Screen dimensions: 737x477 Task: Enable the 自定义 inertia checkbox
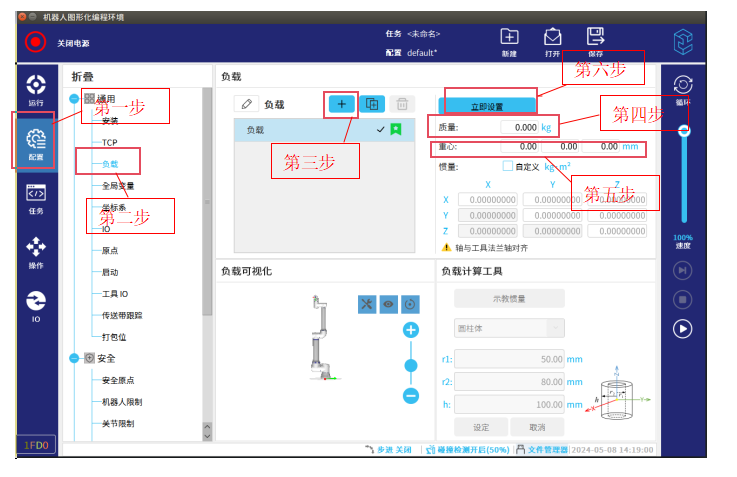tap(507, 166)
